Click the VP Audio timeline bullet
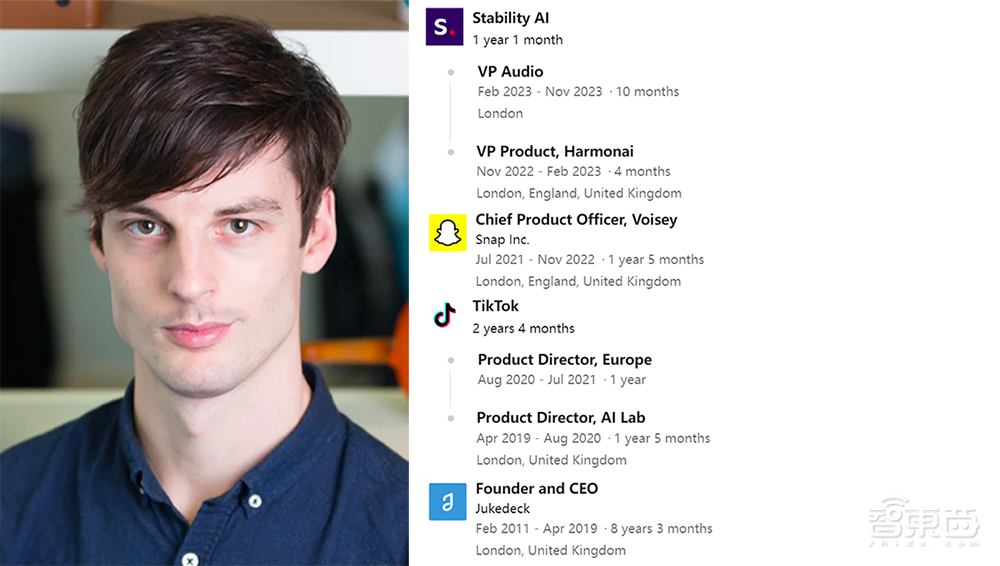This screenshot has height=566, width=1000. point(451,72)
